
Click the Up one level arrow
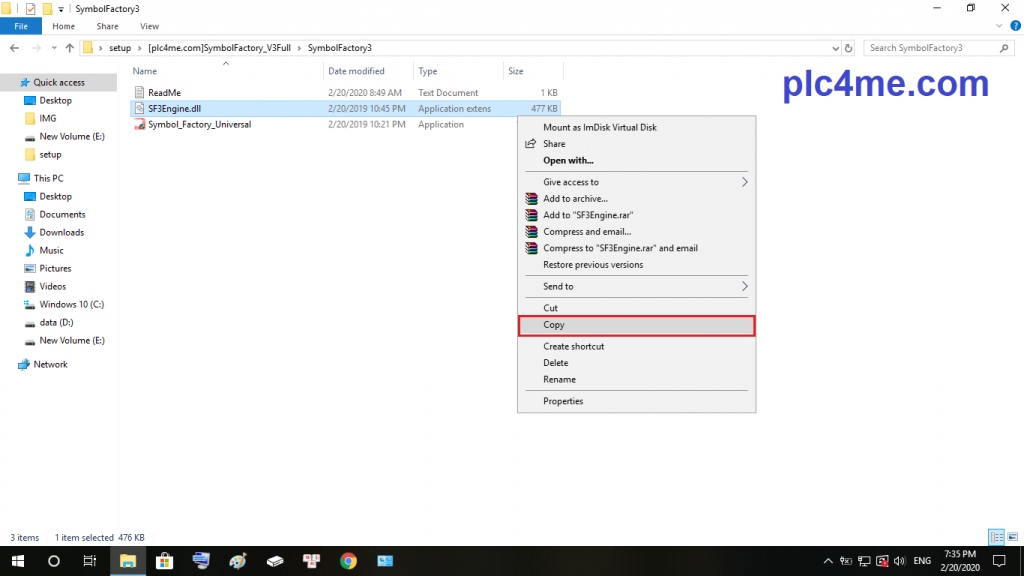[x=69, y=48]
